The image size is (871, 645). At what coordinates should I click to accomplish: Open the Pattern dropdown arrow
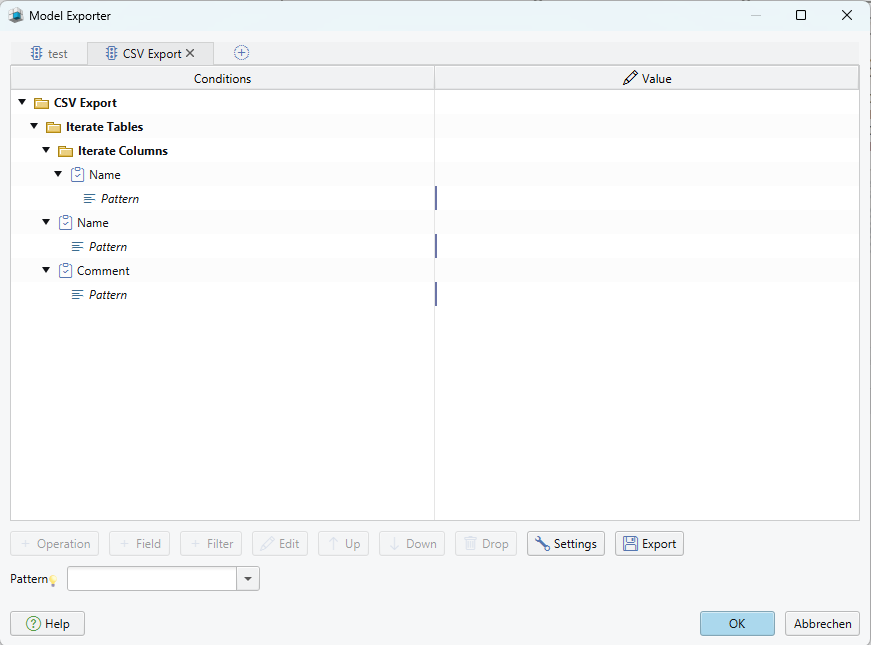248,579
